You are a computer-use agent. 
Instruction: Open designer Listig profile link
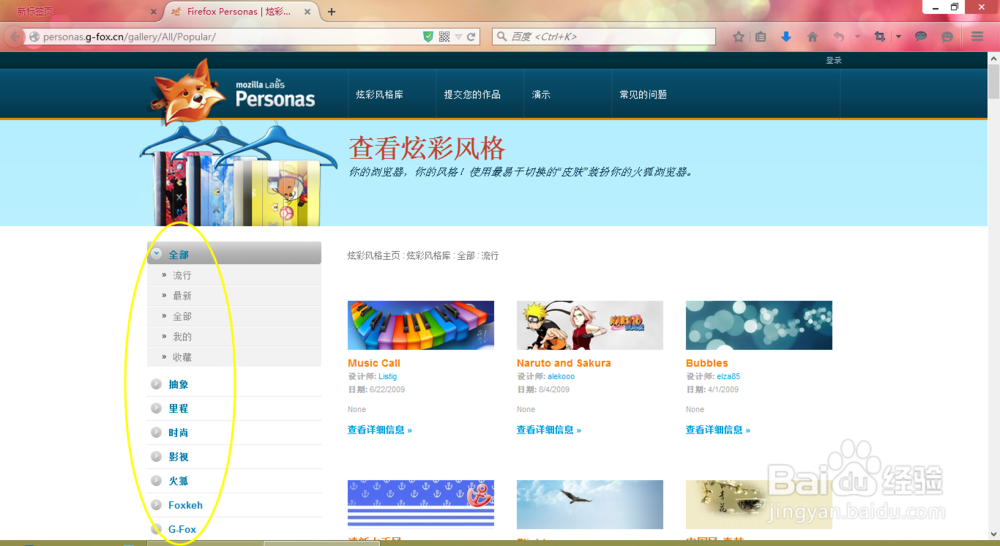point(387,376)
